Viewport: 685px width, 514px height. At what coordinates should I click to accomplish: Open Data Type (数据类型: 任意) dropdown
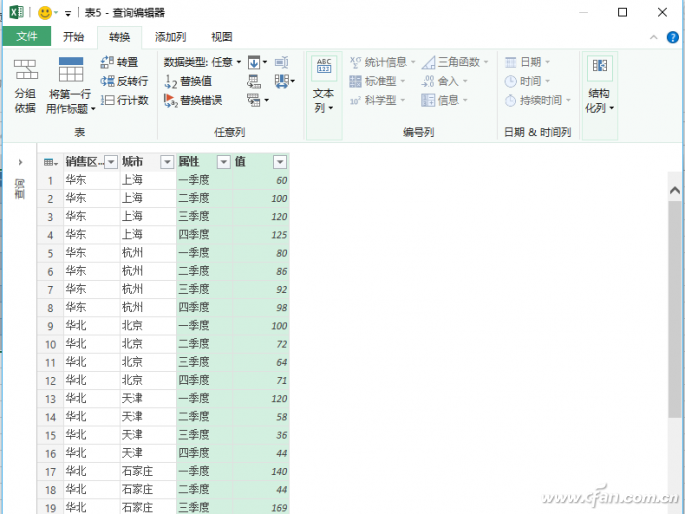click(202, 62)
